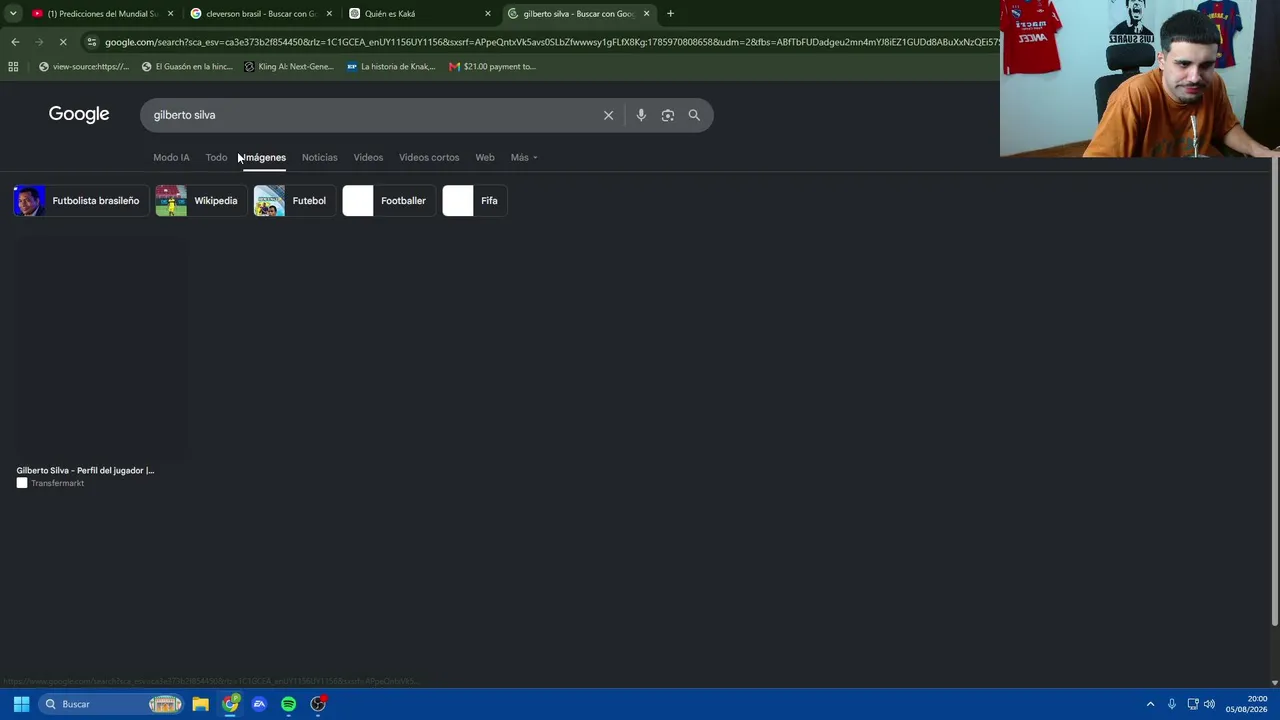Start a voice search with microphone
The image size is (1280, 720).
point(641,115)
